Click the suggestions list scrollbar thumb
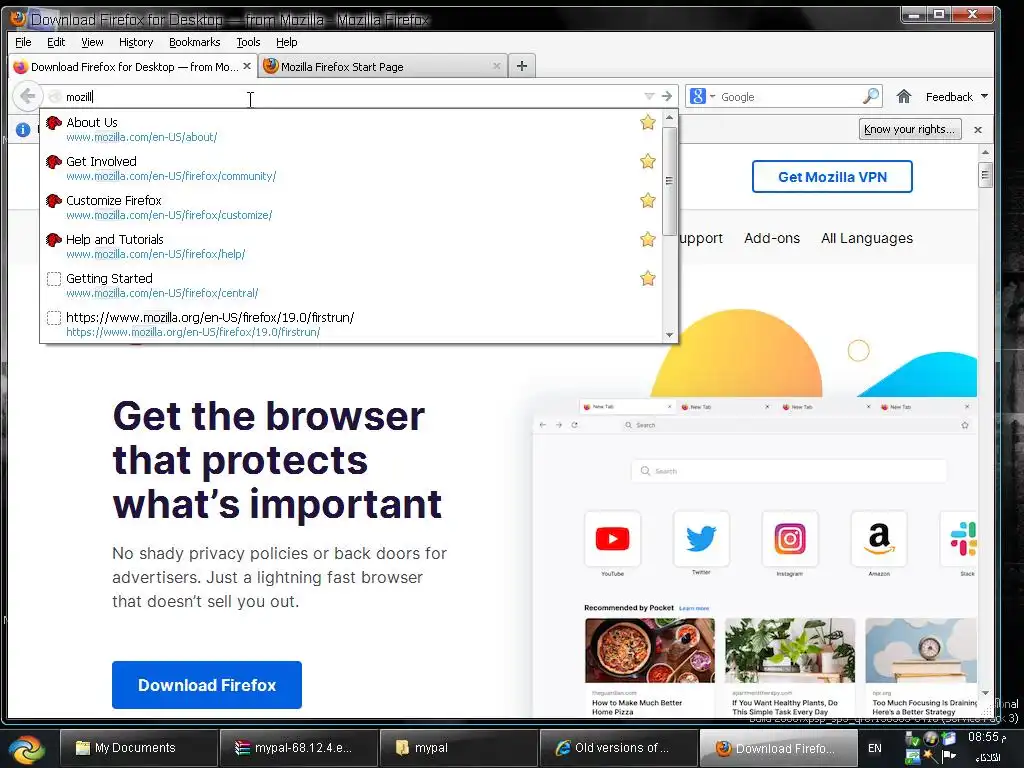The image size is (1024, 768). 669,181
